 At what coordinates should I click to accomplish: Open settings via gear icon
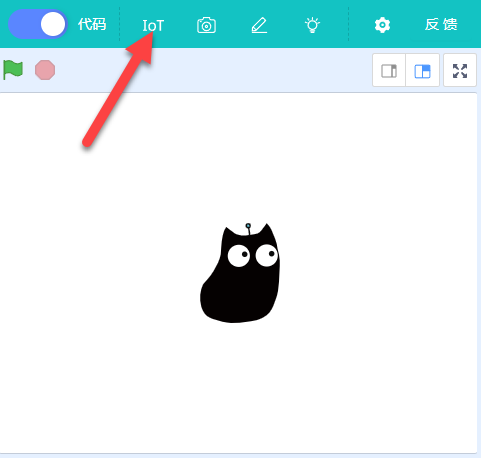coord(382,25)
